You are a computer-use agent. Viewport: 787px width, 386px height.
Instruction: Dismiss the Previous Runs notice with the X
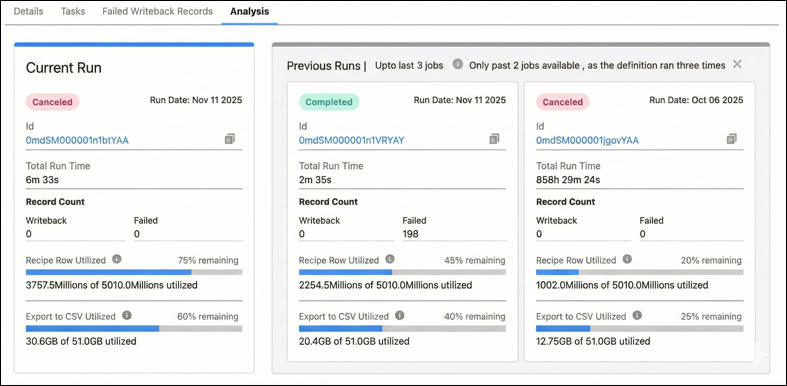click(x=737, y=64)
